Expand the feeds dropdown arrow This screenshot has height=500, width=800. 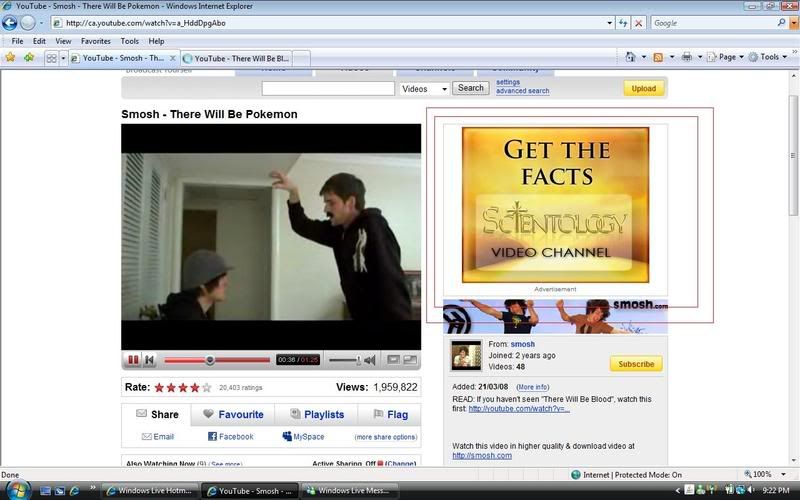671,57
